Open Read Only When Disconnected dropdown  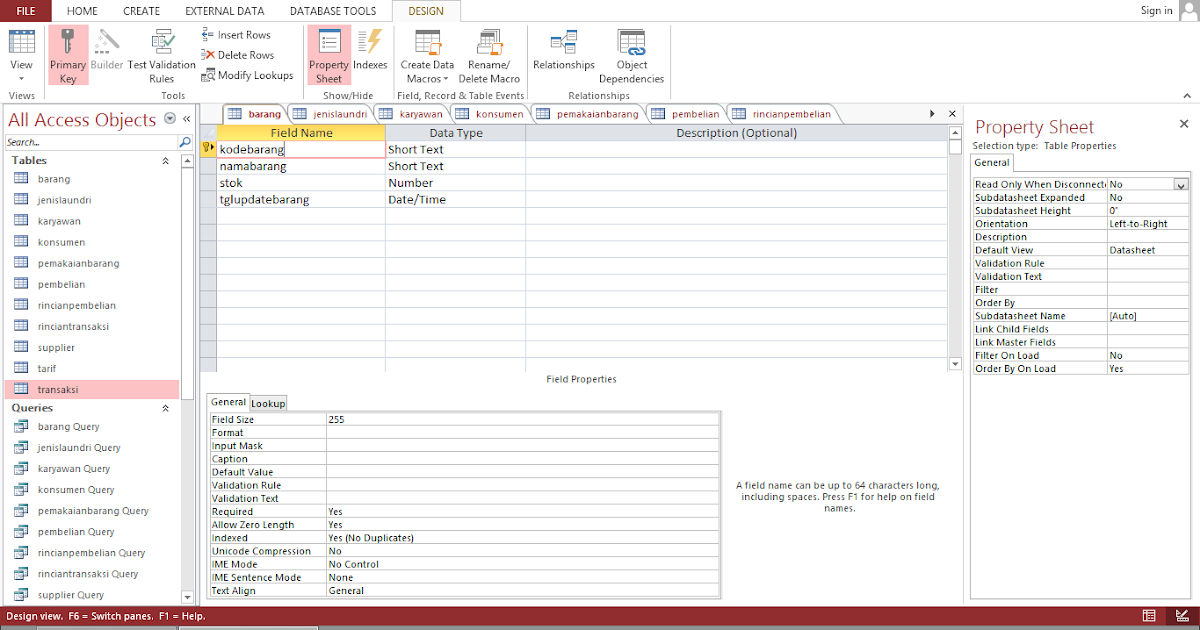coord(1181,184)
